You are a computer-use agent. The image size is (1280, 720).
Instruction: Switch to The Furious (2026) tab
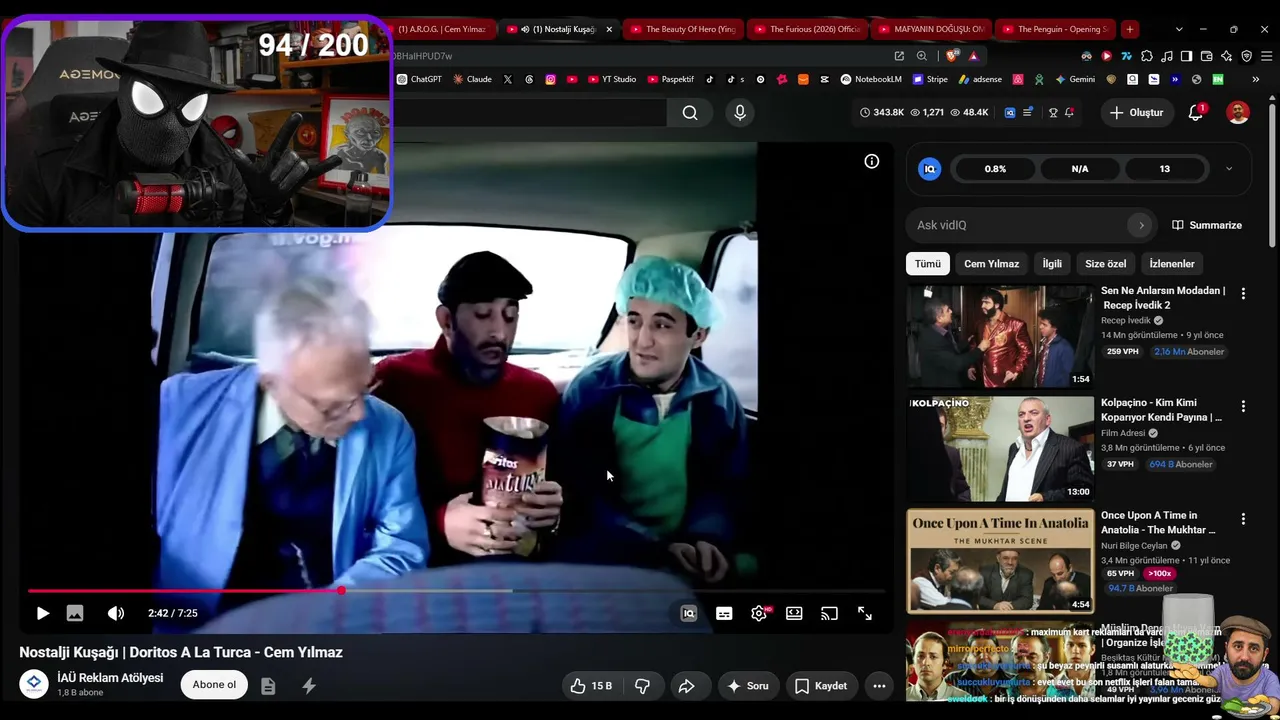coord(806,29)
